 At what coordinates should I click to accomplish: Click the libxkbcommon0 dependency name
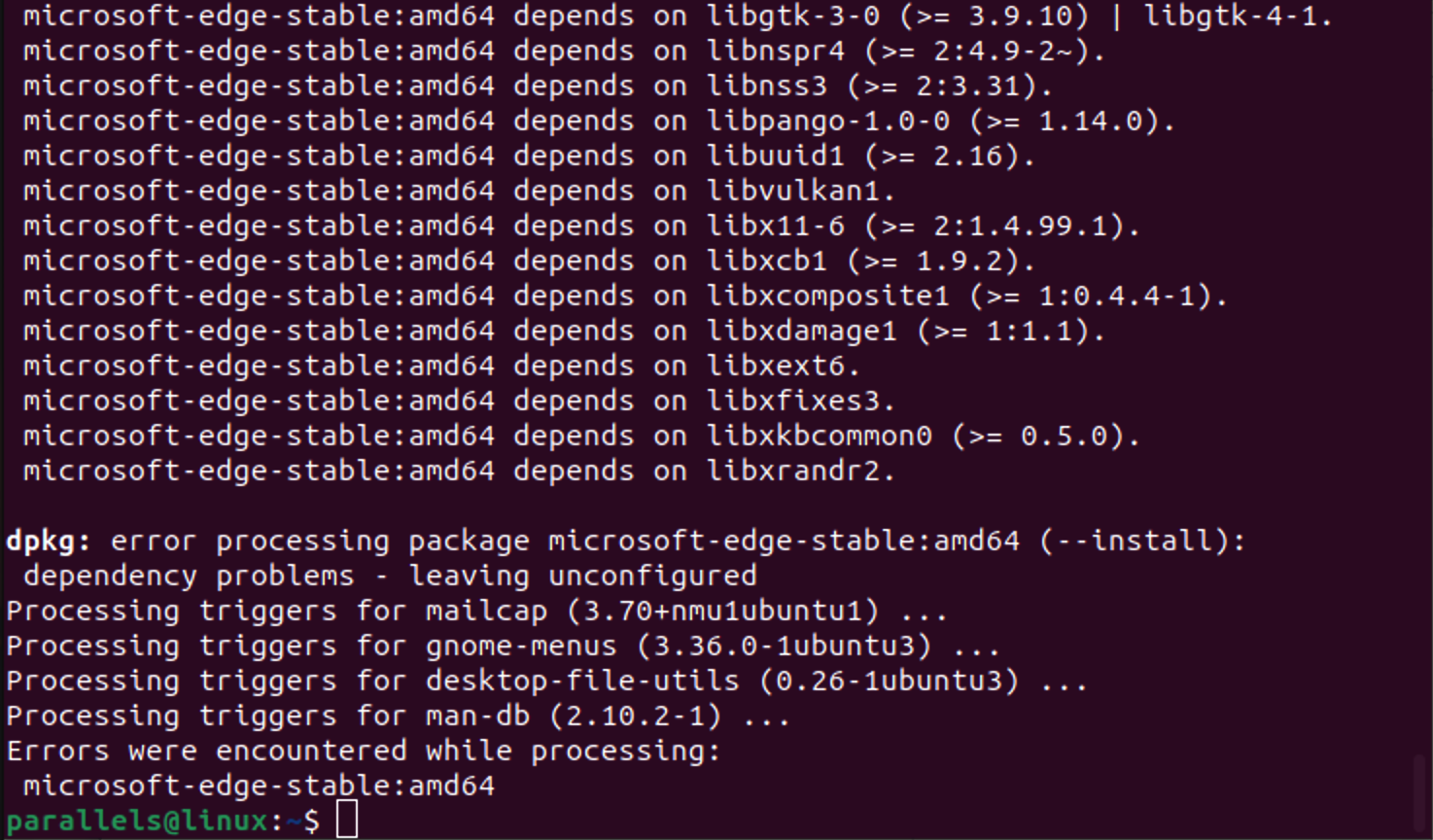[819, 436]
